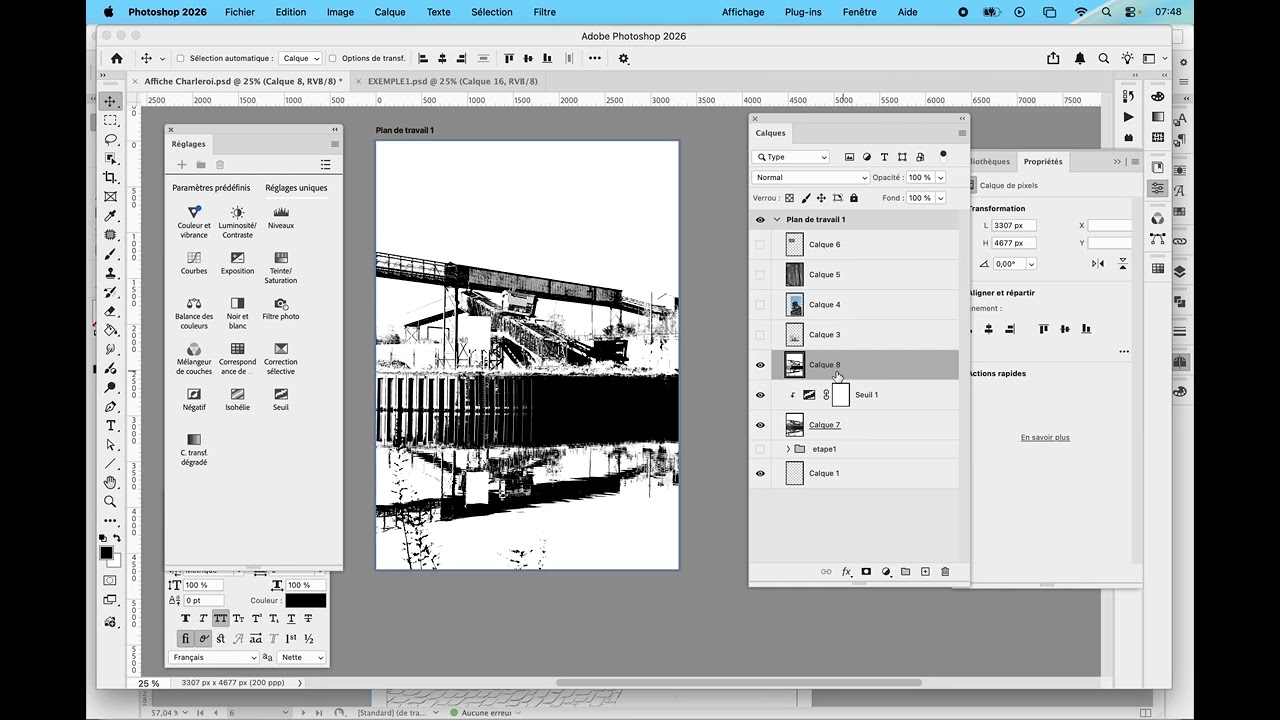Click the three-dots more align options

coord(1124,351)
